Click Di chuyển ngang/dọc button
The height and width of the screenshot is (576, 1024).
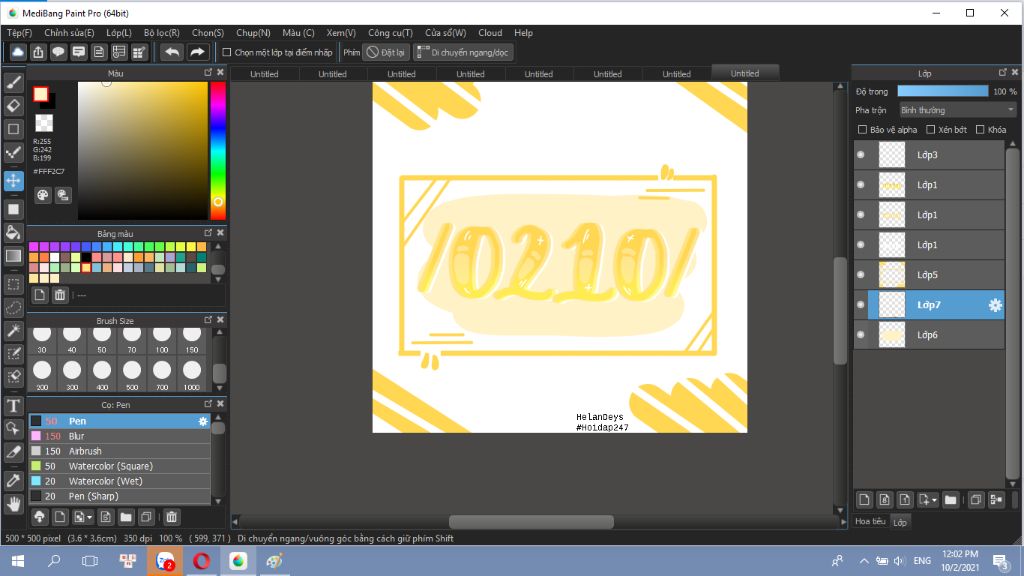tap(462, 52)
